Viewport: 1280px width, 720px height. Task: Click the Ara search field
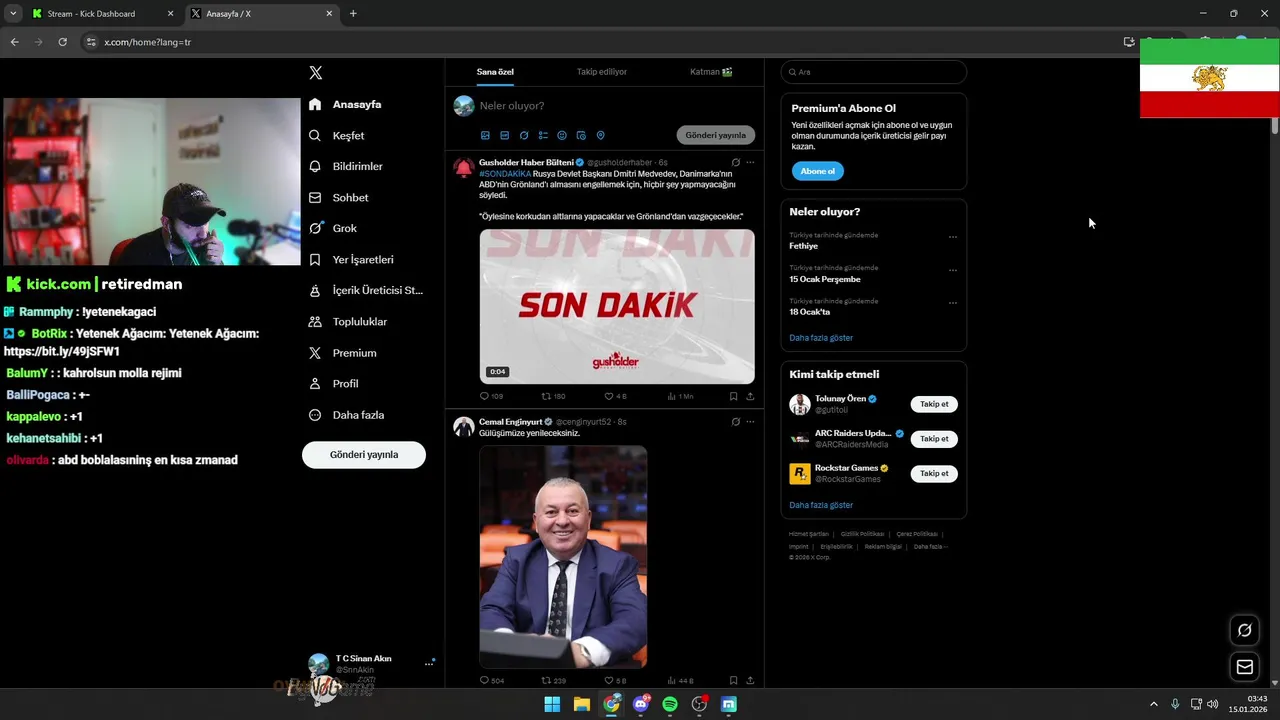[874, 72]
